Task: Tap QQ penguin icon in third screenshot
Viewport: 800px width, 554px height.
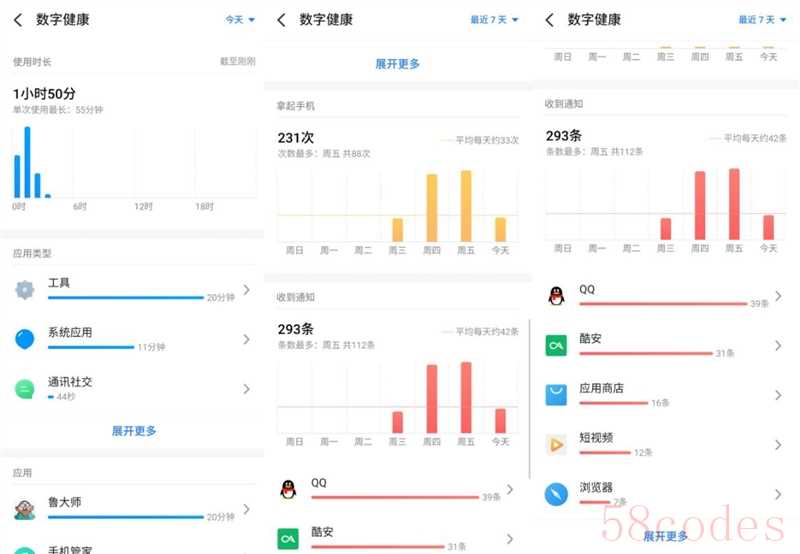Action: pyautogui.click(x=556, y=296)
